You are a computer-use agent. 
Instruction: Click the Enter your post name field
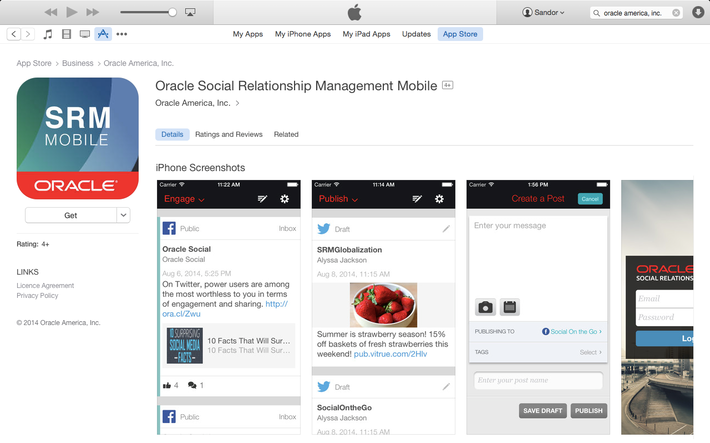point(538,380)
